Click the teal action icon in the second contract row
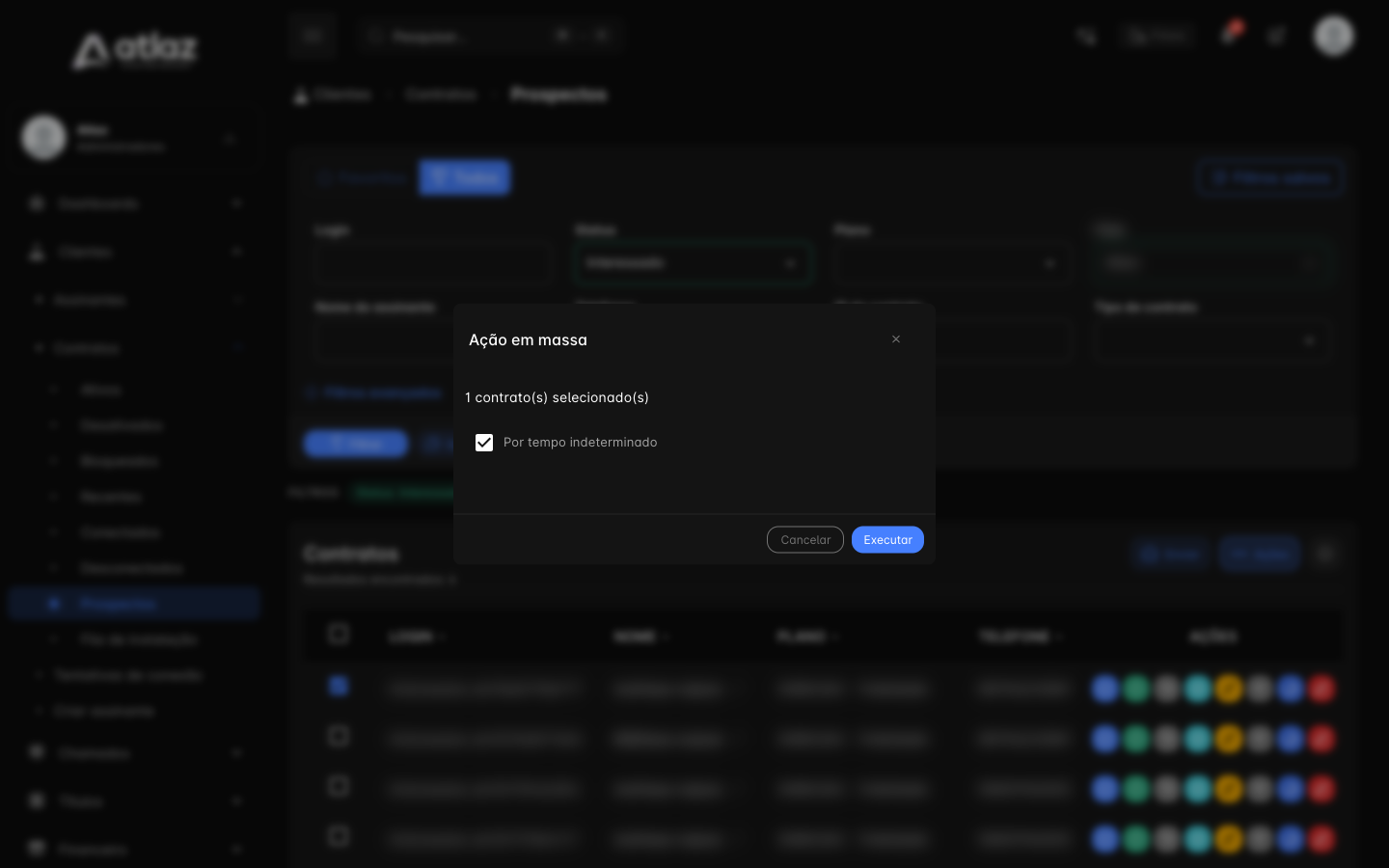Image resolution: width=1389 pixels, height=868 pixels. tap(1198, 739)
